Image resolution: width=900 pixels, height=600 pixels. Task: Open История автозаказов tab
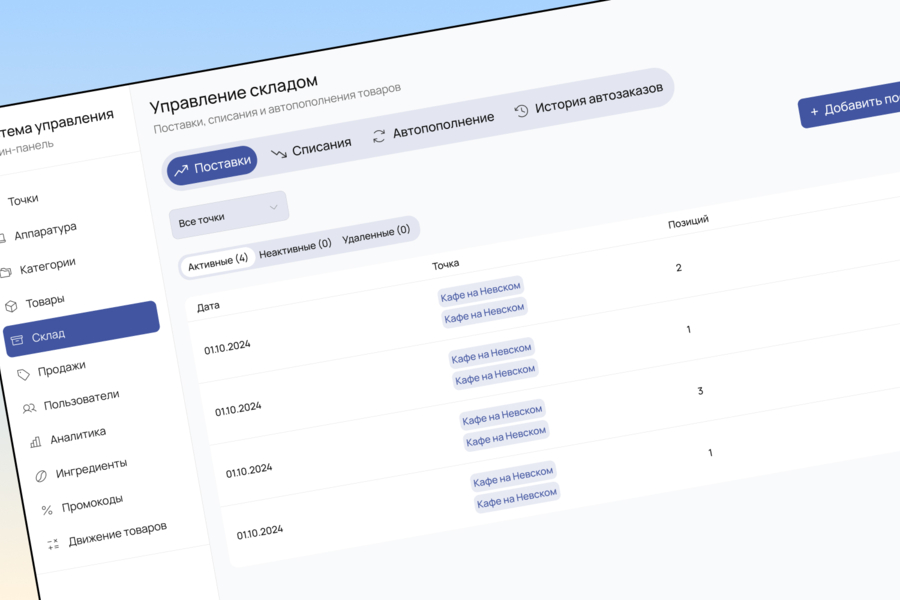coord(589,98)
